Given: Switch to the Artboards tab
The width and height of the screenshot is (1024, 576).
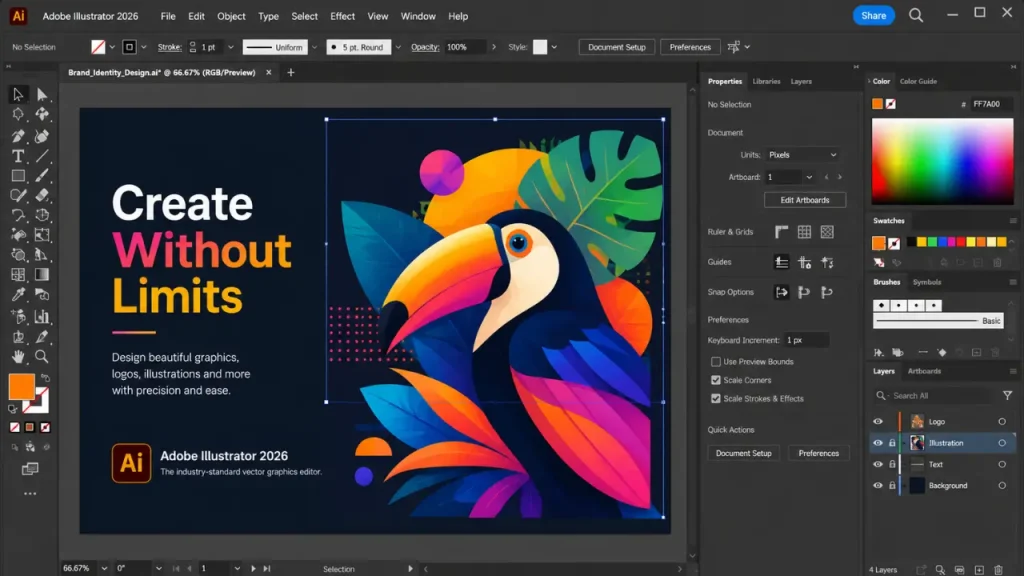Looking at the screenshot, I should (924, 371).
